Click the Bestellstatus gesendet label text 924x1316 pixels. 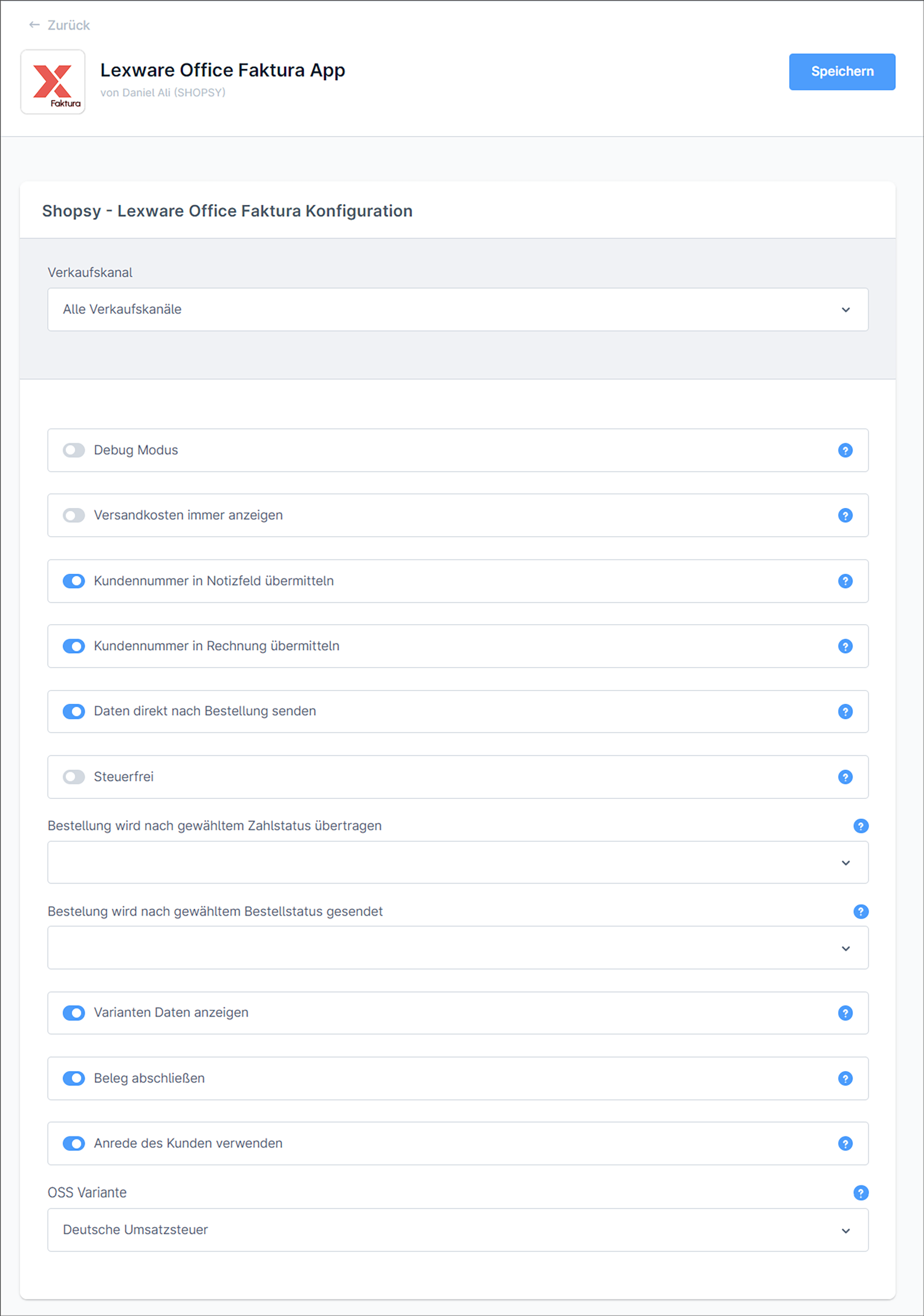[215, 911]
